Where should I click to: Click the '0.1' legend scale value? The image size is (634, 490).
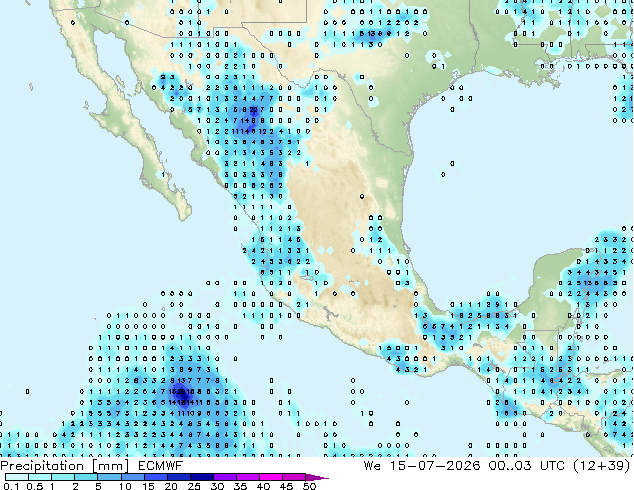click(11, 486)
